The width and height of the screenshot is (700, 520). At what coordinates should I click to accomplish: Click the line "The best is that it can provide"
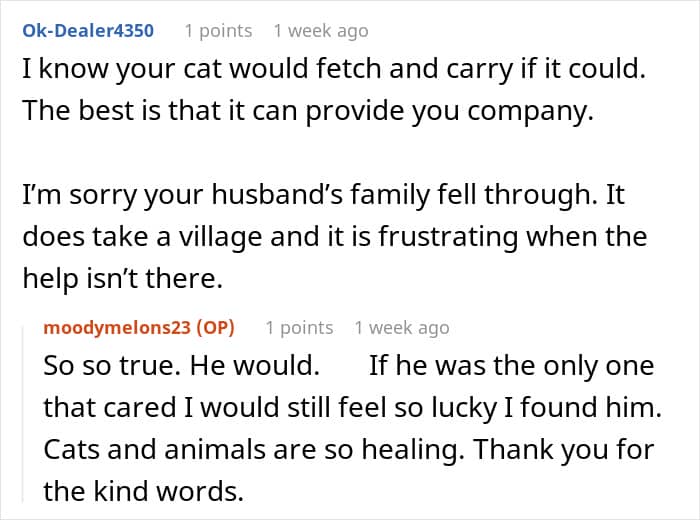(307, 112)
